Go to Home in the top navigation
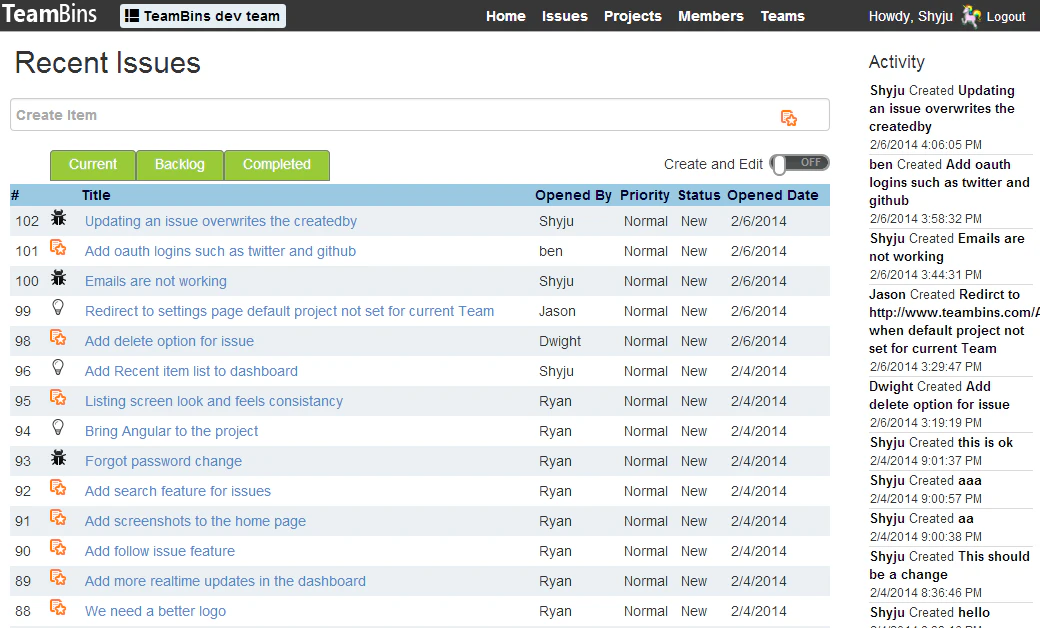This screenshot has width=1040, height=628. click(x=505, y=16)
